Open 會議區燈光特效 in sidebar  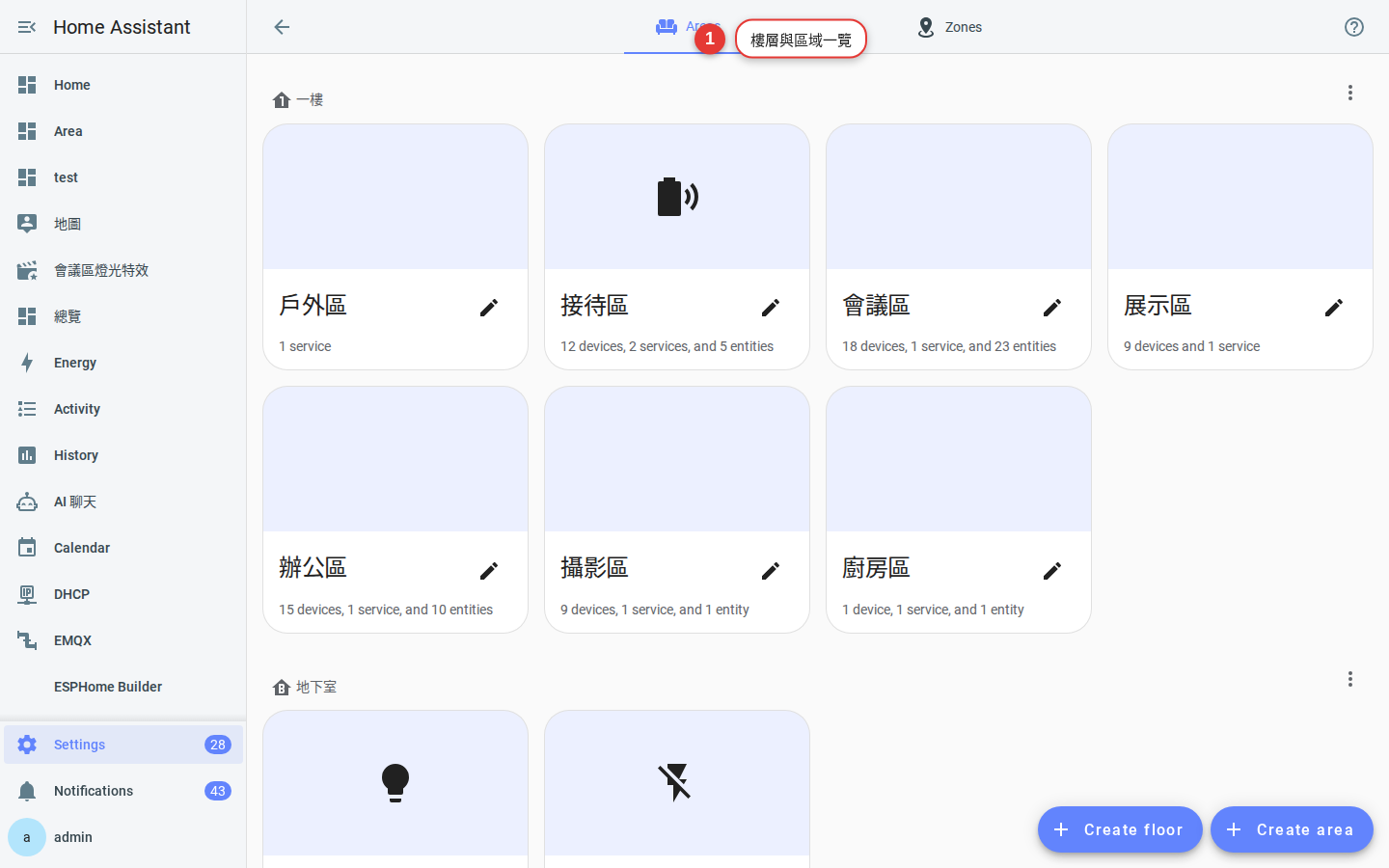[123, 270]
